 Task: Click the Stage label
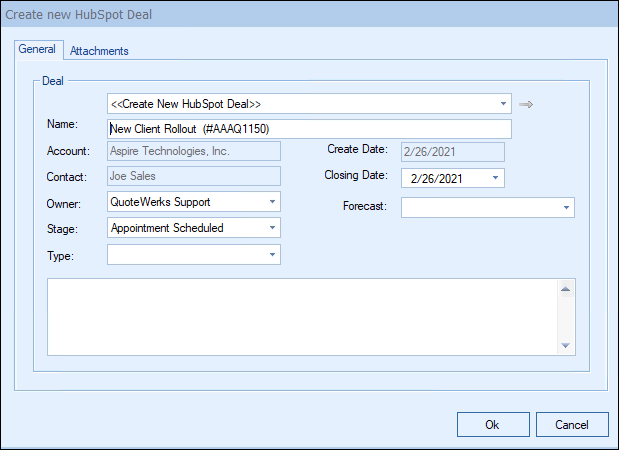62,229
